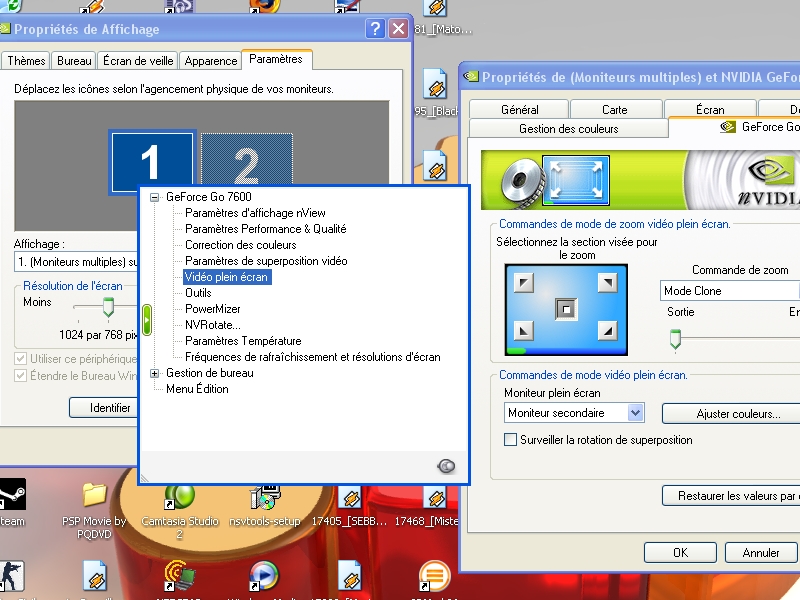Switch to the Bureau tab
Screen dimensions: 800x600
point(74,61)
